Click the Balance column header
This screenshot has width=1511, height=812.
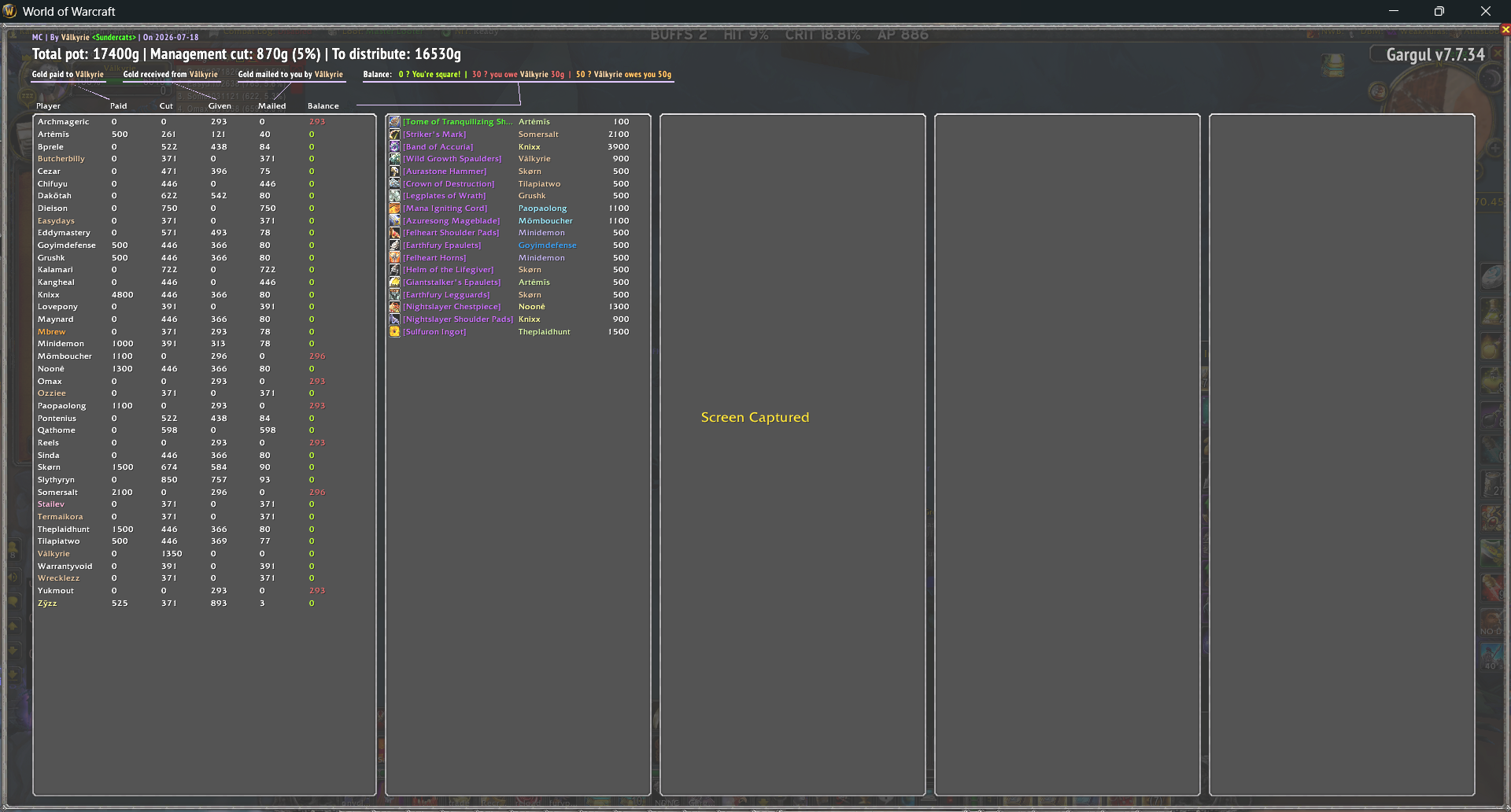(x=323, y=106)
